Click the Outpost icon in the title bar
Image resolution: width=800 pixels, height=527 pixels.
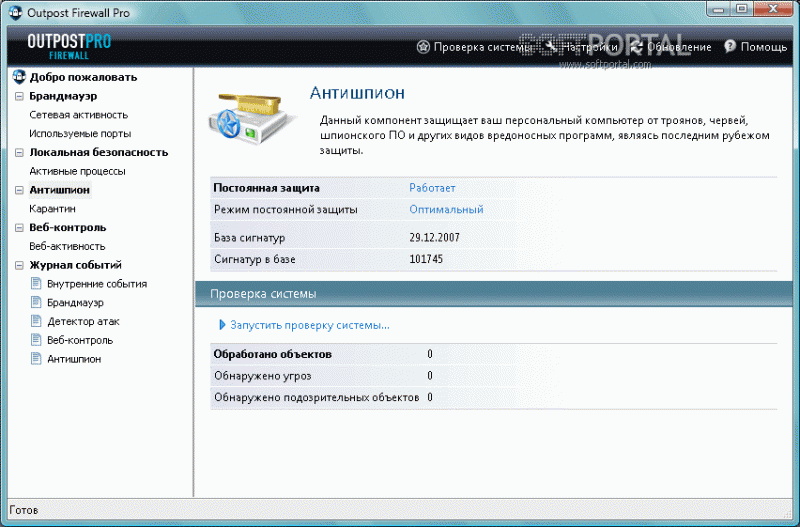point(15,12)
